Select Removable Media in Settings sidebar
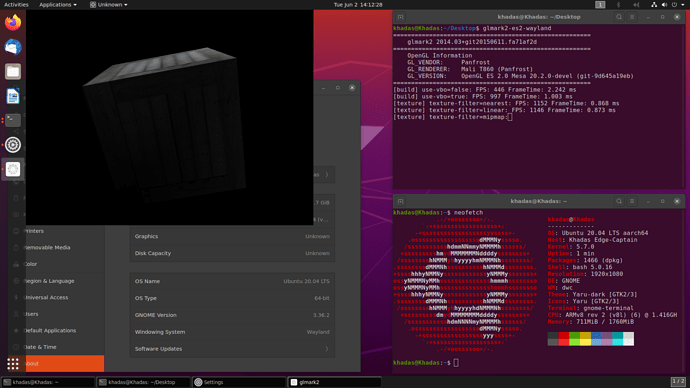 [56, 248]
